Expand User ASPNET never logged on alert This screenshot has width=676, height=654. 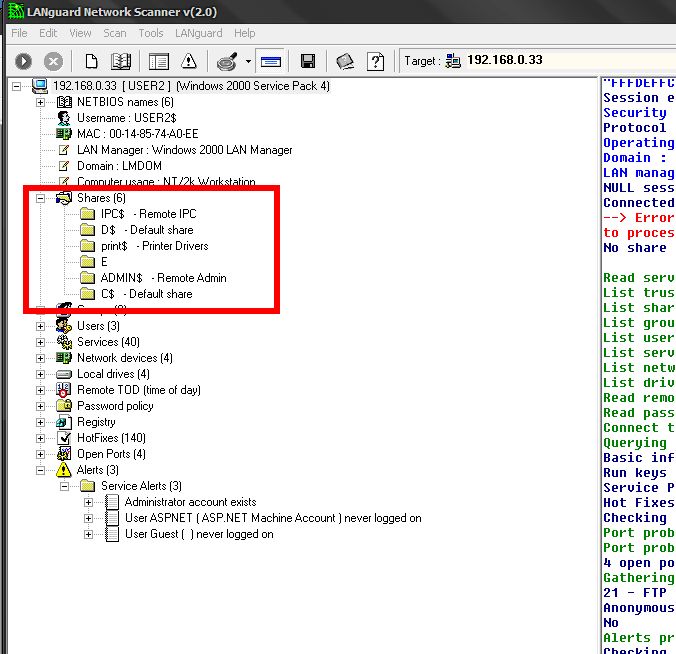(88, 518)
